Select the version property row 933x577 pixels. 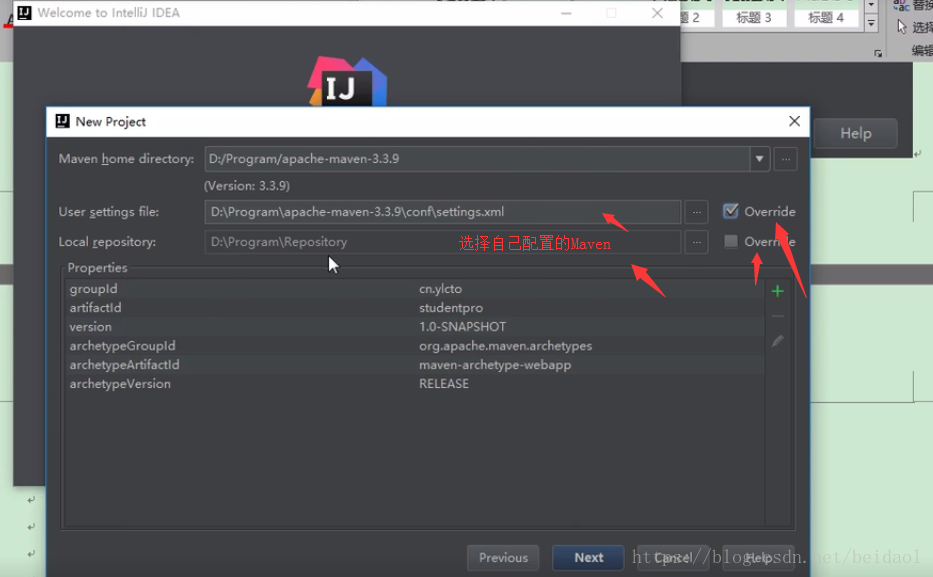(415, 327)
